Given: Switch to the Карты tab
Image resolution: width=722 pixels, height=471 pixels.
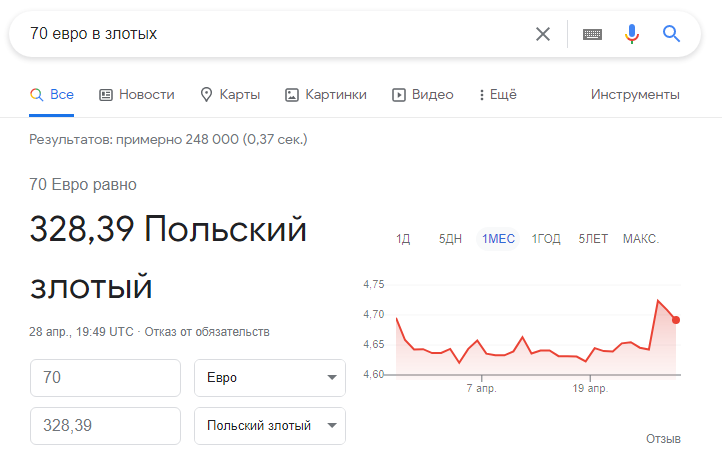Looking at the screenshot, I should pos(230,94).
